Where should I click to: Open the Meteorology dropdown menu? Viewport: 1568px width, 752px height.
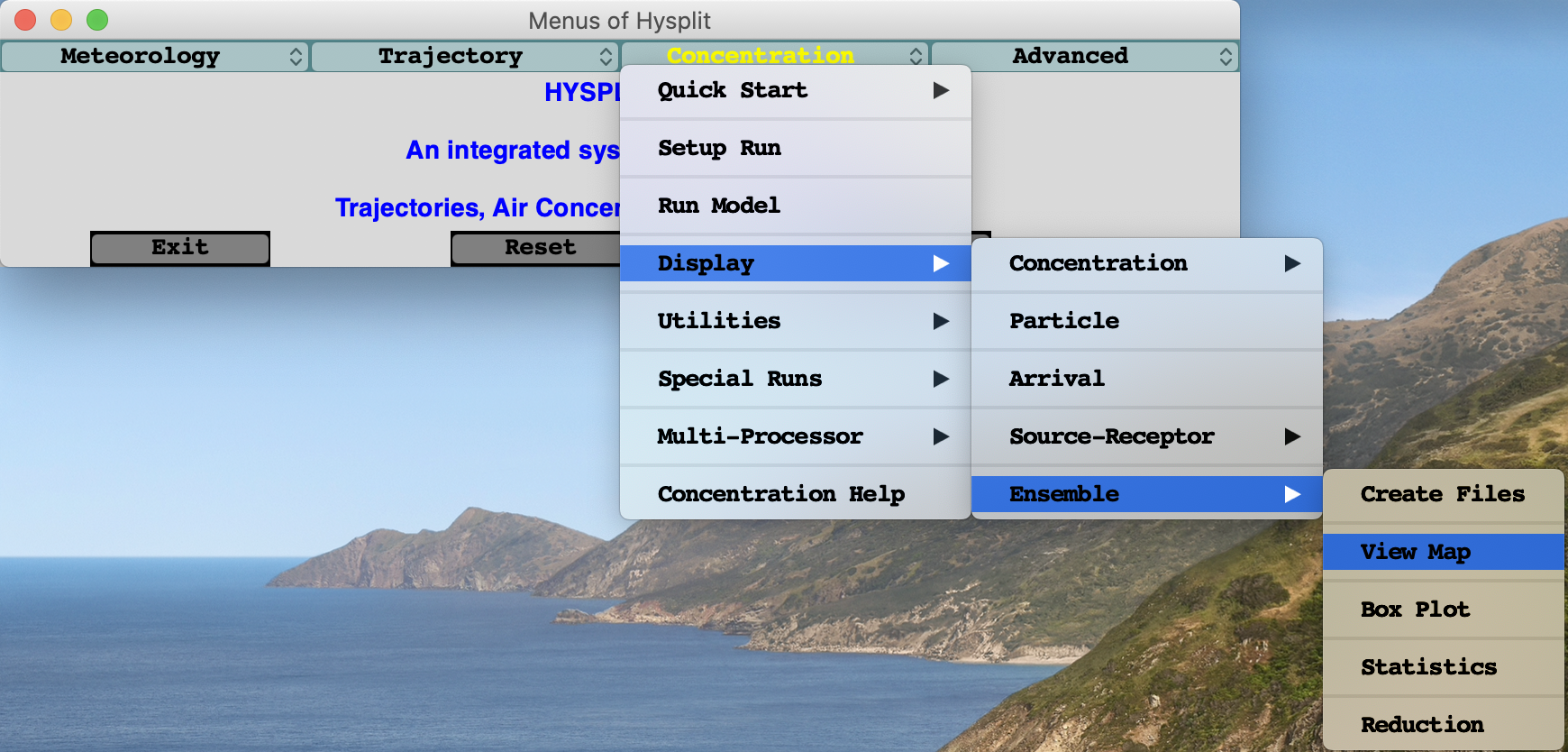154,56
